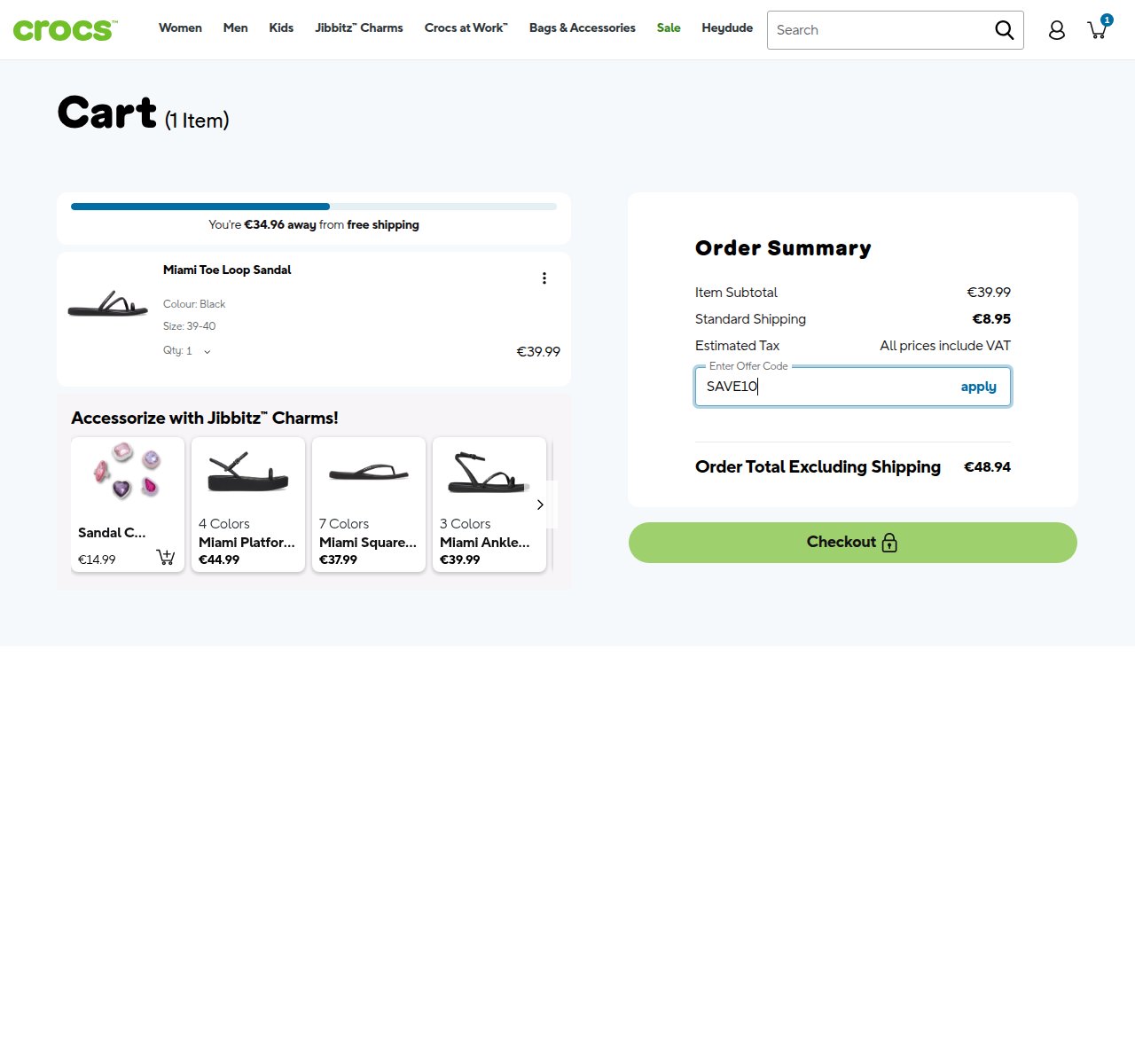Image resolution: width=1135 pixels, height=1064 pixels.
Task: Open the Heydude menu
Action: coord(727,28)
